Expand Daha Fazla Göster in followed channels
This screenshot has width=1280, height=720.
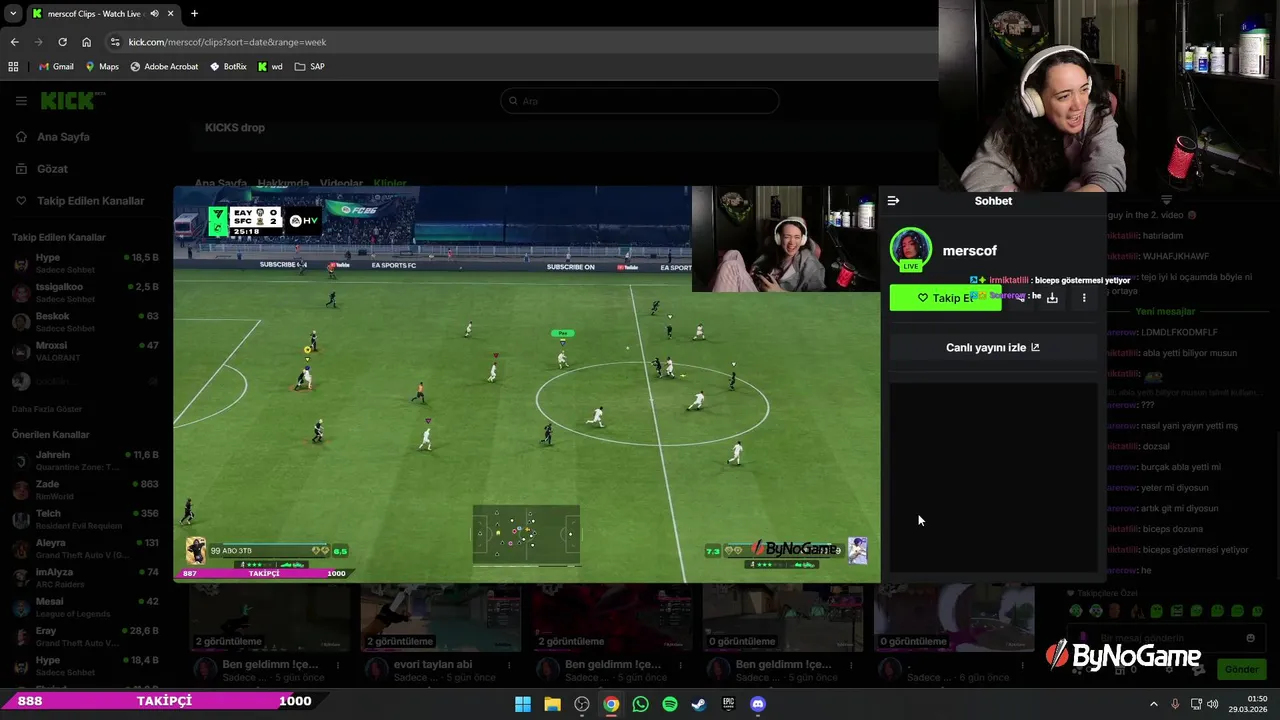point(47,409)
